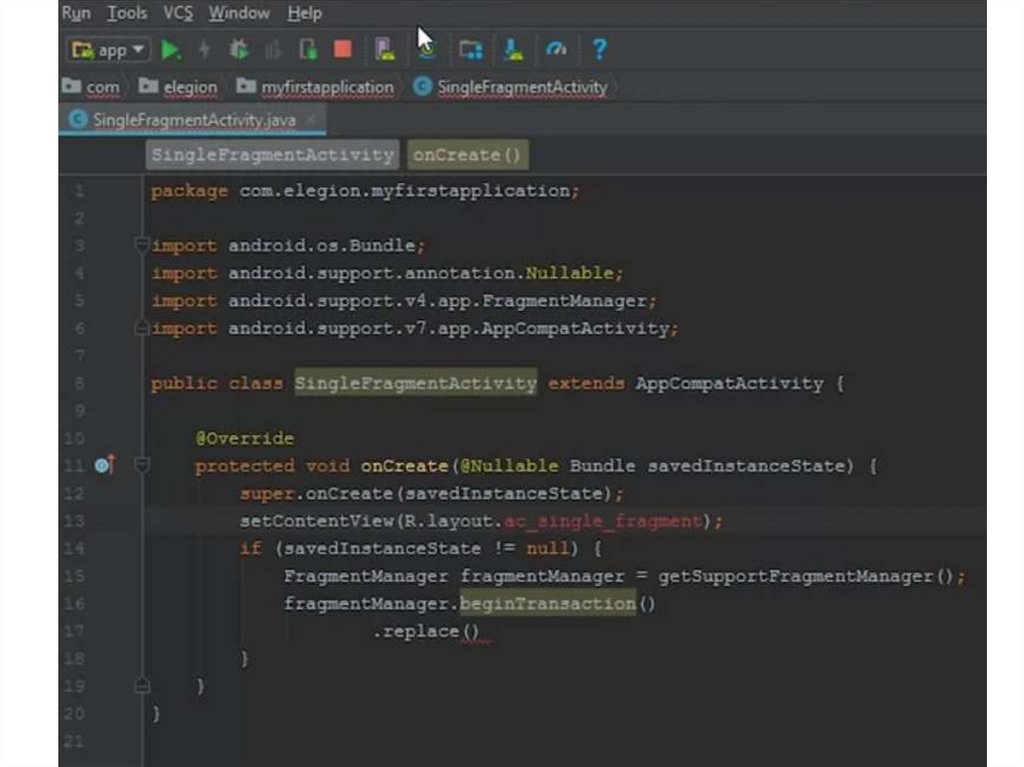Open the Project Structure icon
The height and width of the screenshot is (767, 1024).
tap(470, 49)
